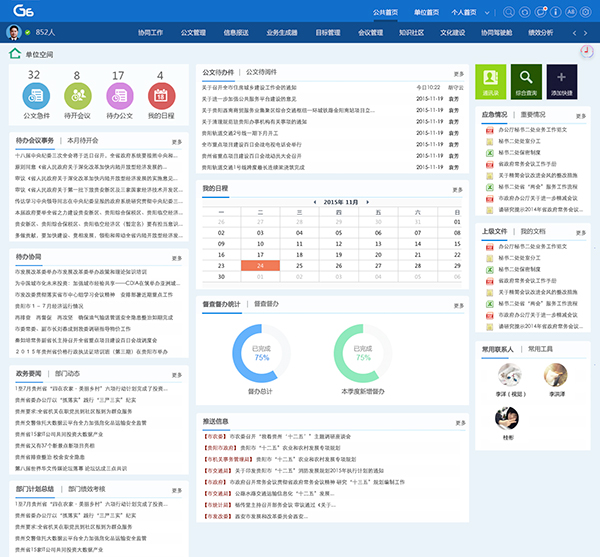Viewport: 600px width, 557px height.
Task: Open the settings gear in top bar
Action: (x=585, y=12)
